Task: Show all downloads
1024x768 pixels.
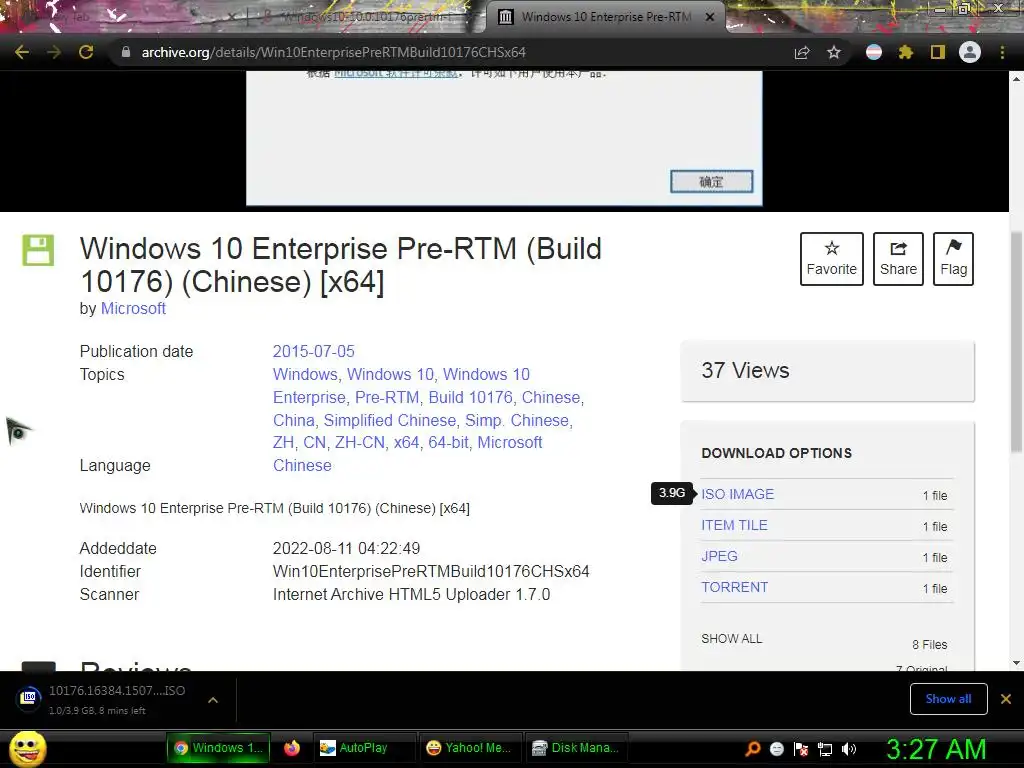Action: tap(948, 699)
